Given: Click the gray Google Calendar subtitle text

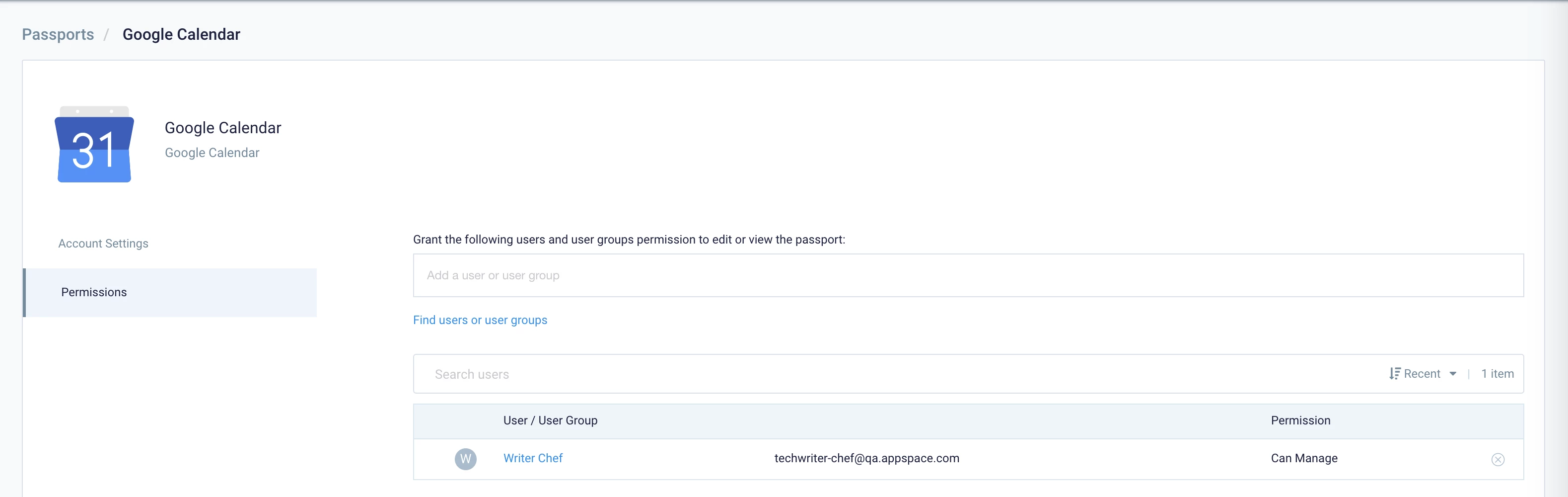Looking at the screenshot, I should (x=212, y=153).
